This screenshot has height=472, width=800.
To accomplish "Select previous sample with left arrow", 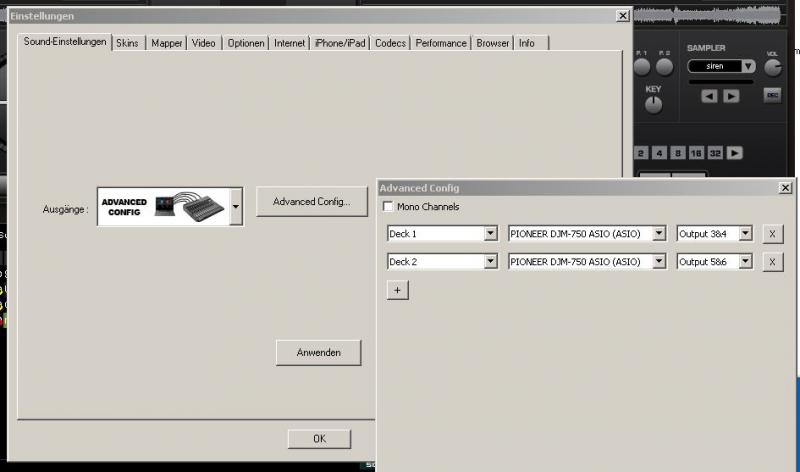I will (x=709, y=96).
